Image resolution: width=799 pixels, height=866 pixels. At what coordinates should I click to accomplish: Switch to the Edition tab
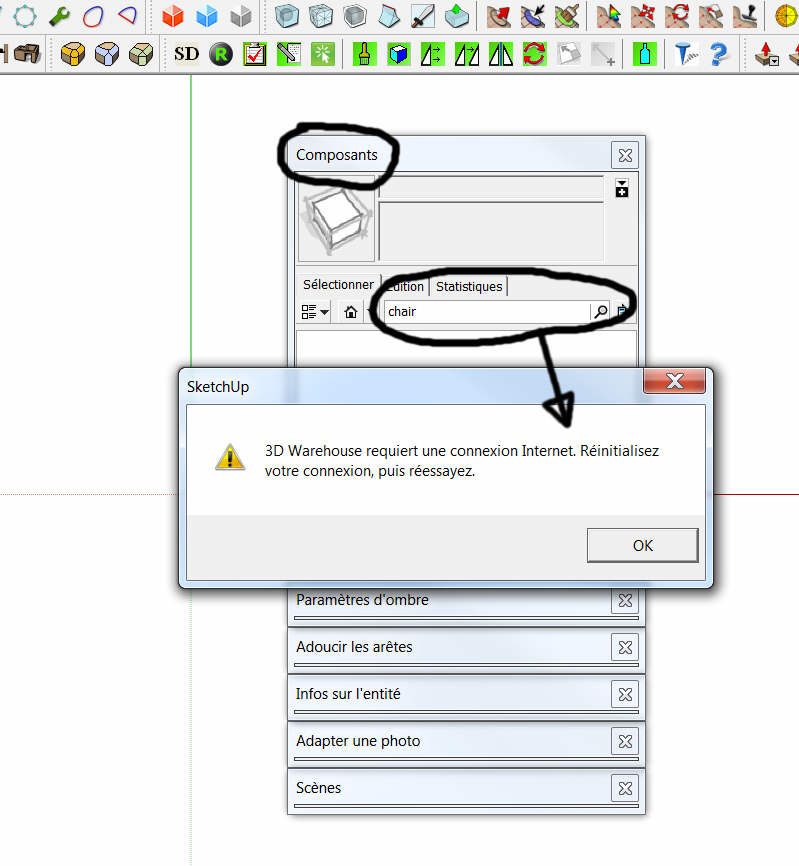405,287
